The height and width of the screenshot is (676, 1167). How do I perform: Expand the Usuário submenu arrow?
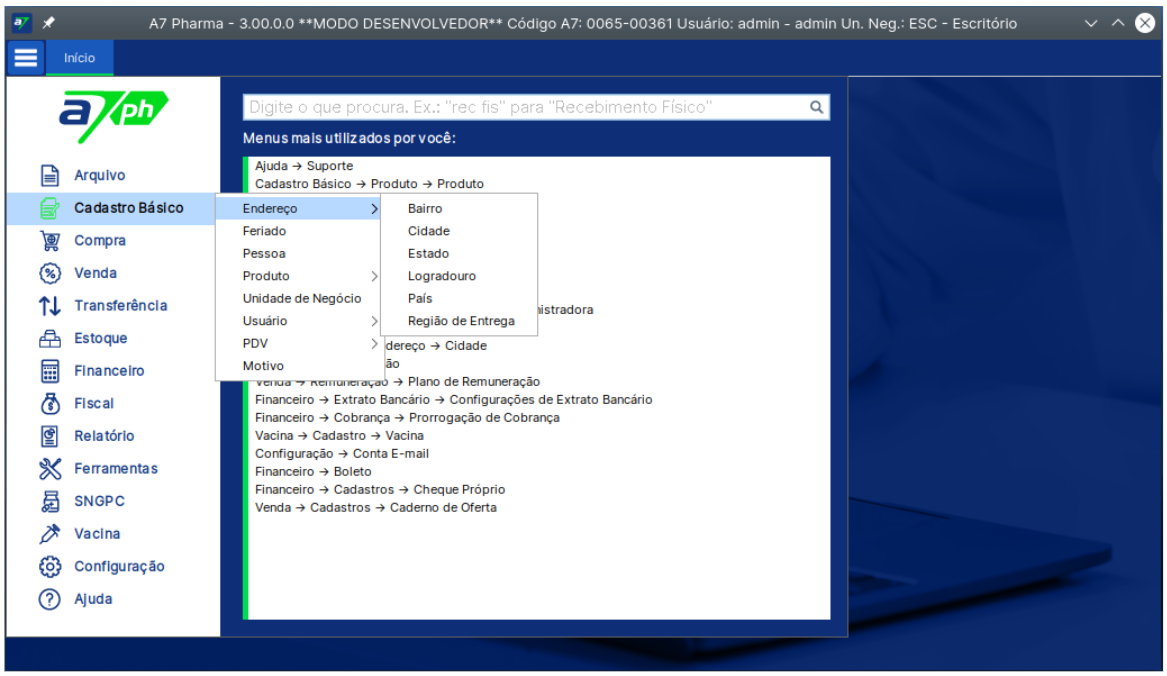tap(374, 321)
